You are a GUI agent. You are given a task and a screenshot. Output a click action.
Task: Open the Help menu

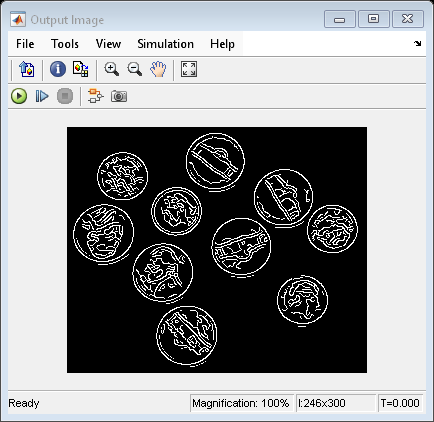[222, 44]
